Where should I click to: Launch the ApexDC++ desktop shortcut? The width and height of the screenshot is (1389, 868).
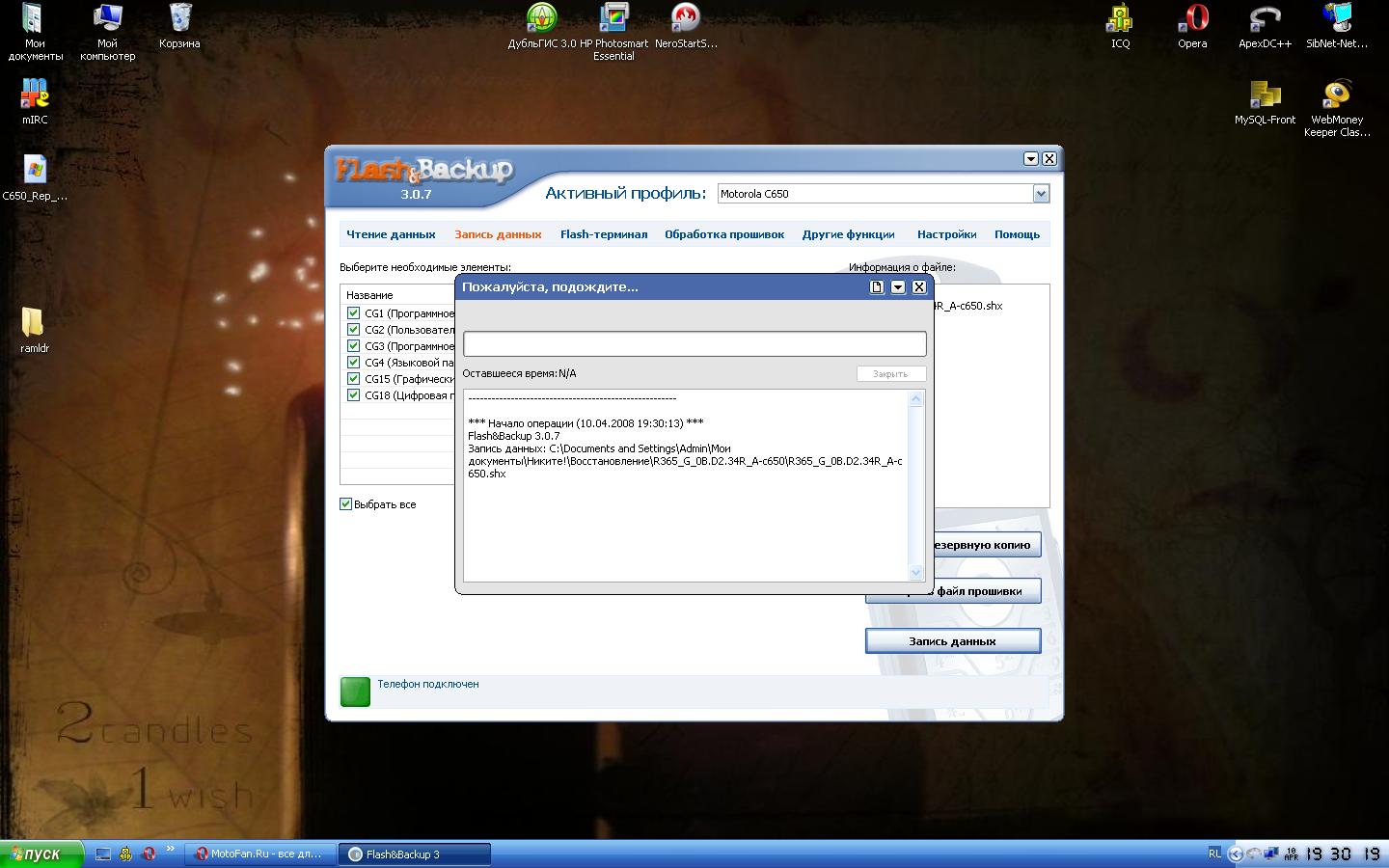(x=1265, y=26)
